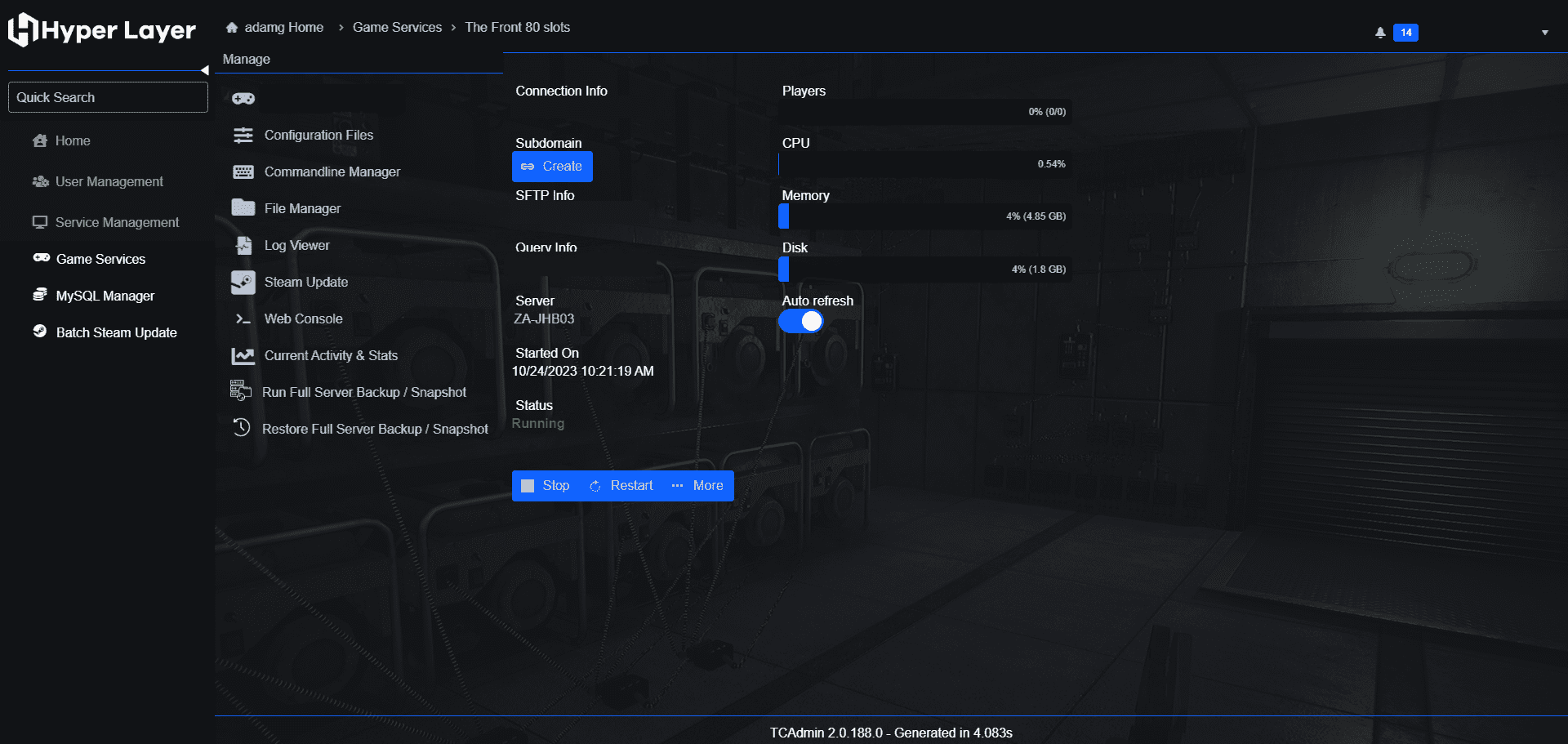The image size is (1568, 744).
Task: Click the notification count badge 14
Action: [x=1405, y=33]
